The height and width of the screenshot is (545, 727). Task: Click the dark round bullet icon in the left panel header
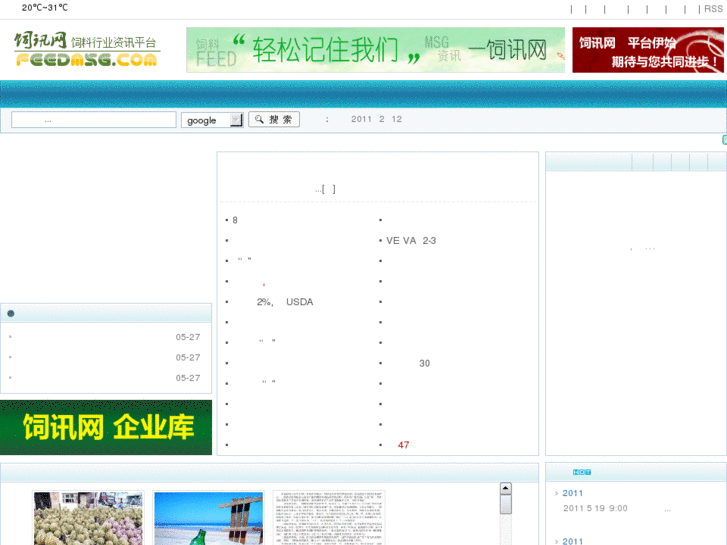point(11,314)
